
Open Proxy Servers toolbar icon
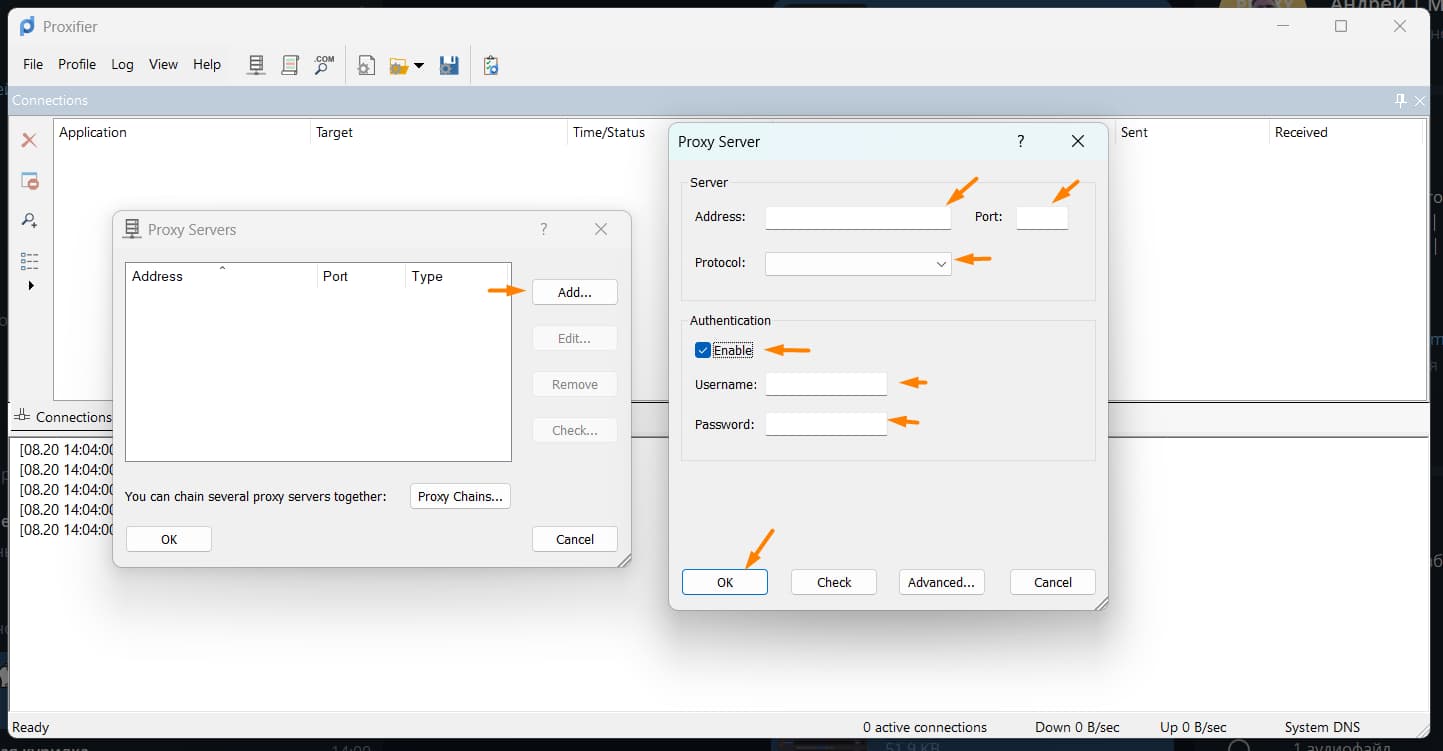(x=256, y=65)
